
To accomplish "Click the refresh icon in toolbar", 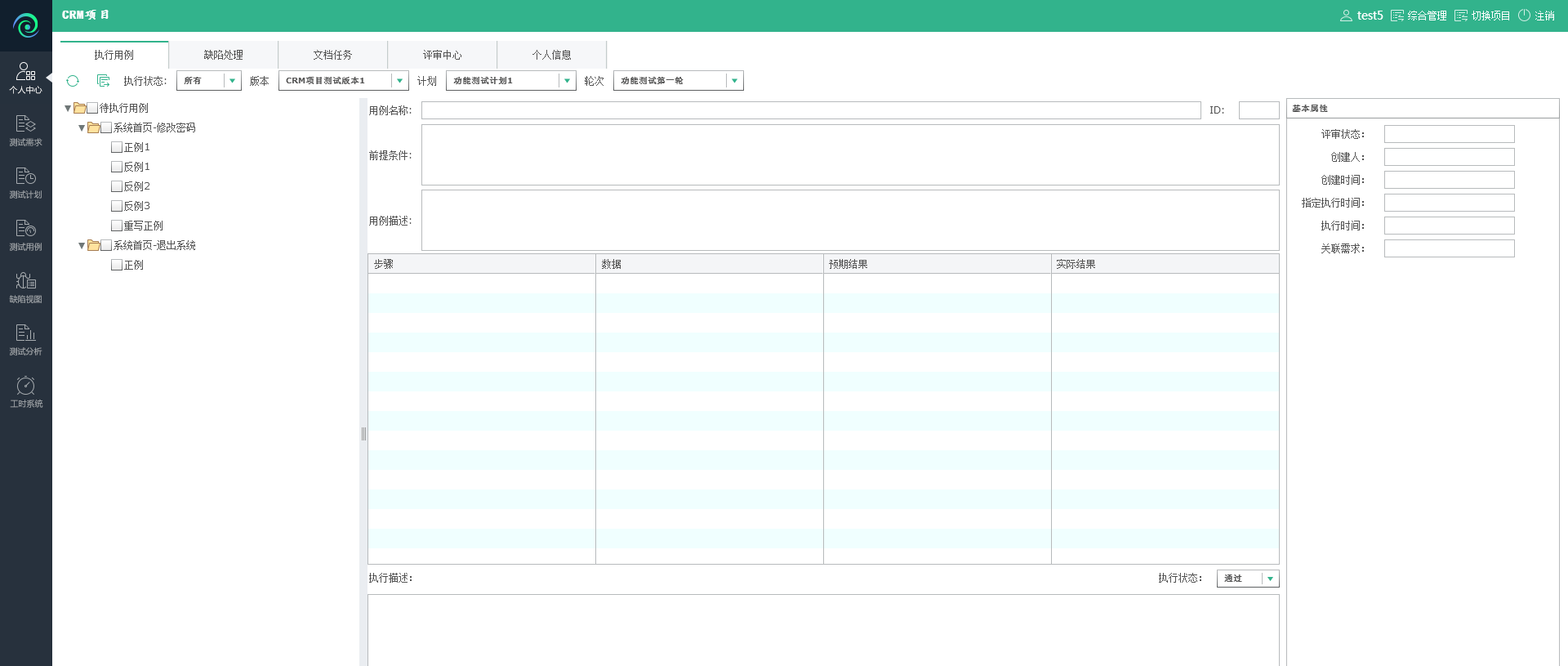I will [x=73, y=81].
